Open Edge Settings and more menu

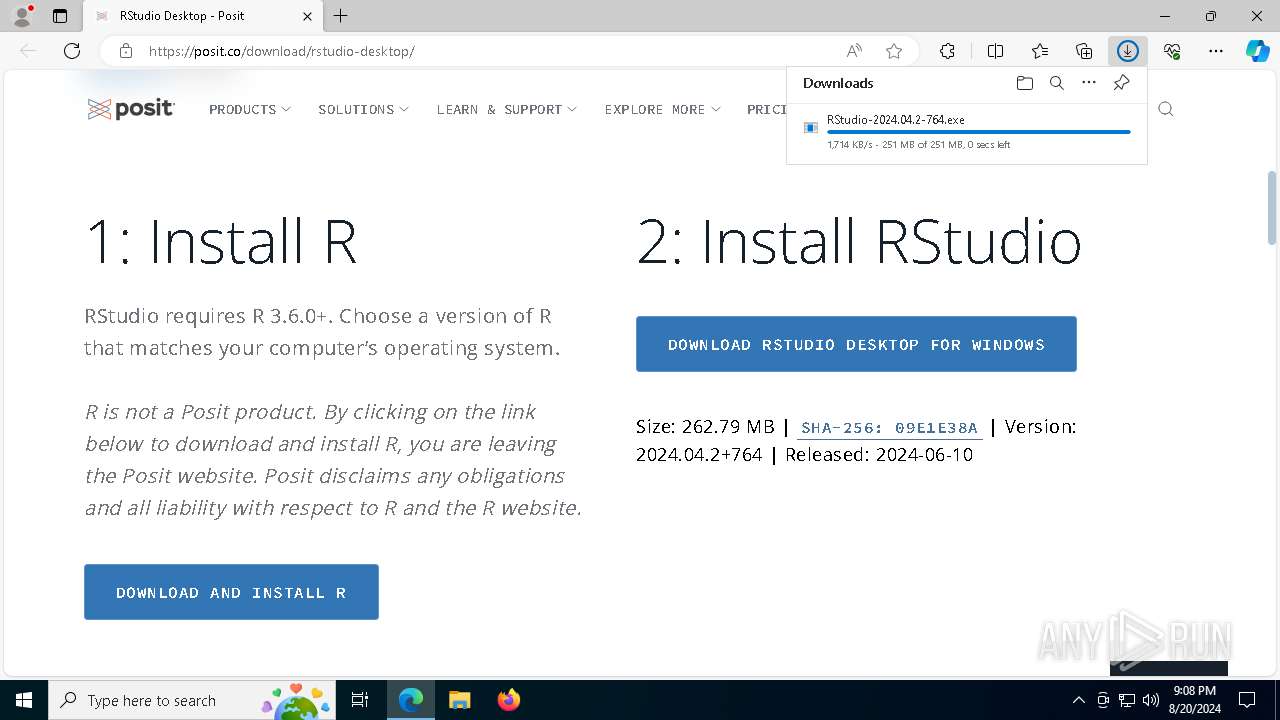1216,51
